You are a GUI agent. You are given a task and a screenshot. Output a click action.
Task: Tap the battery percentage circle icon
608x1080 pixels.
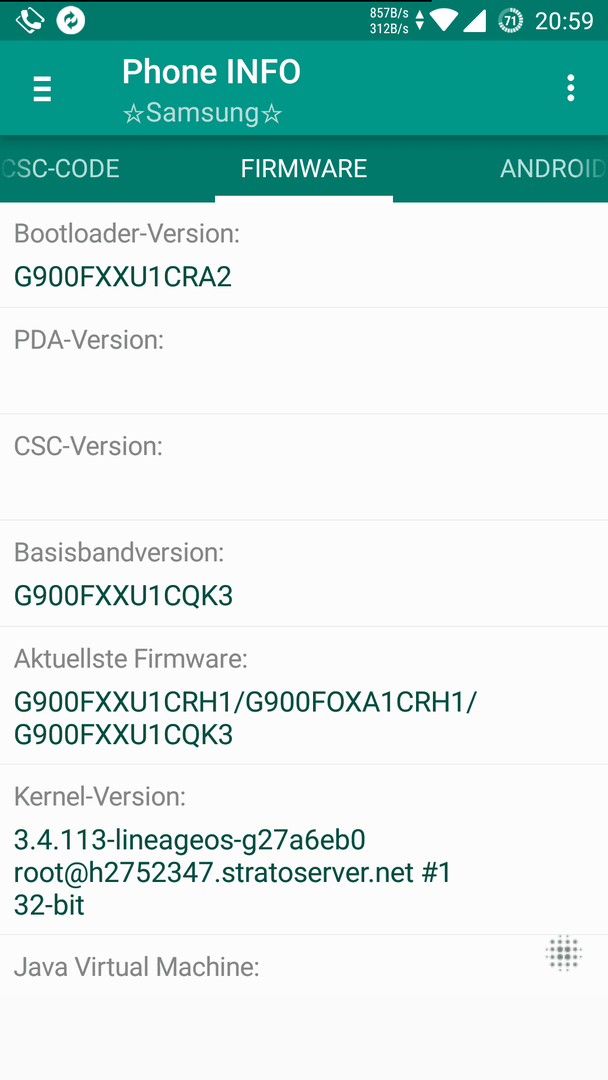(x=510, y=21)
